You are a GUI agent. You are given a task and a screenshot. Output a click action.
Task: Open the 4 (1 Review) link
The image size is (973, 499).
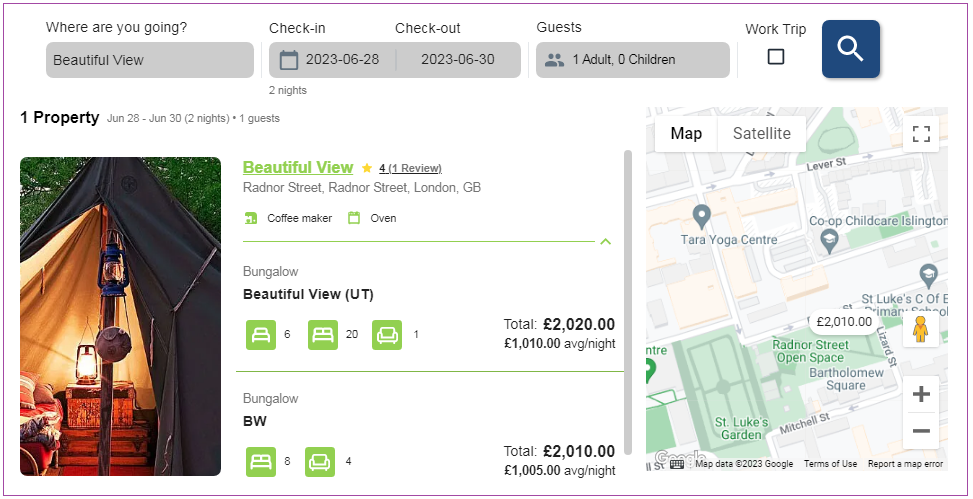click(410, 168)
